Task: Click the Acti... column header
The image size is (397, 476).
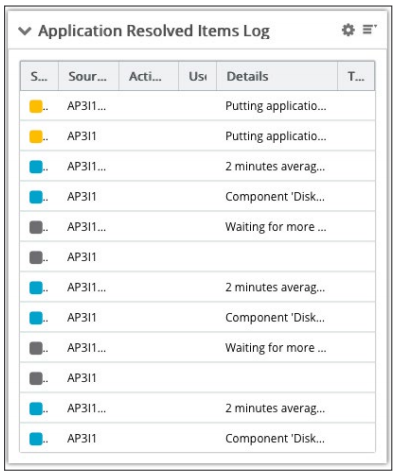Action: 148,76
